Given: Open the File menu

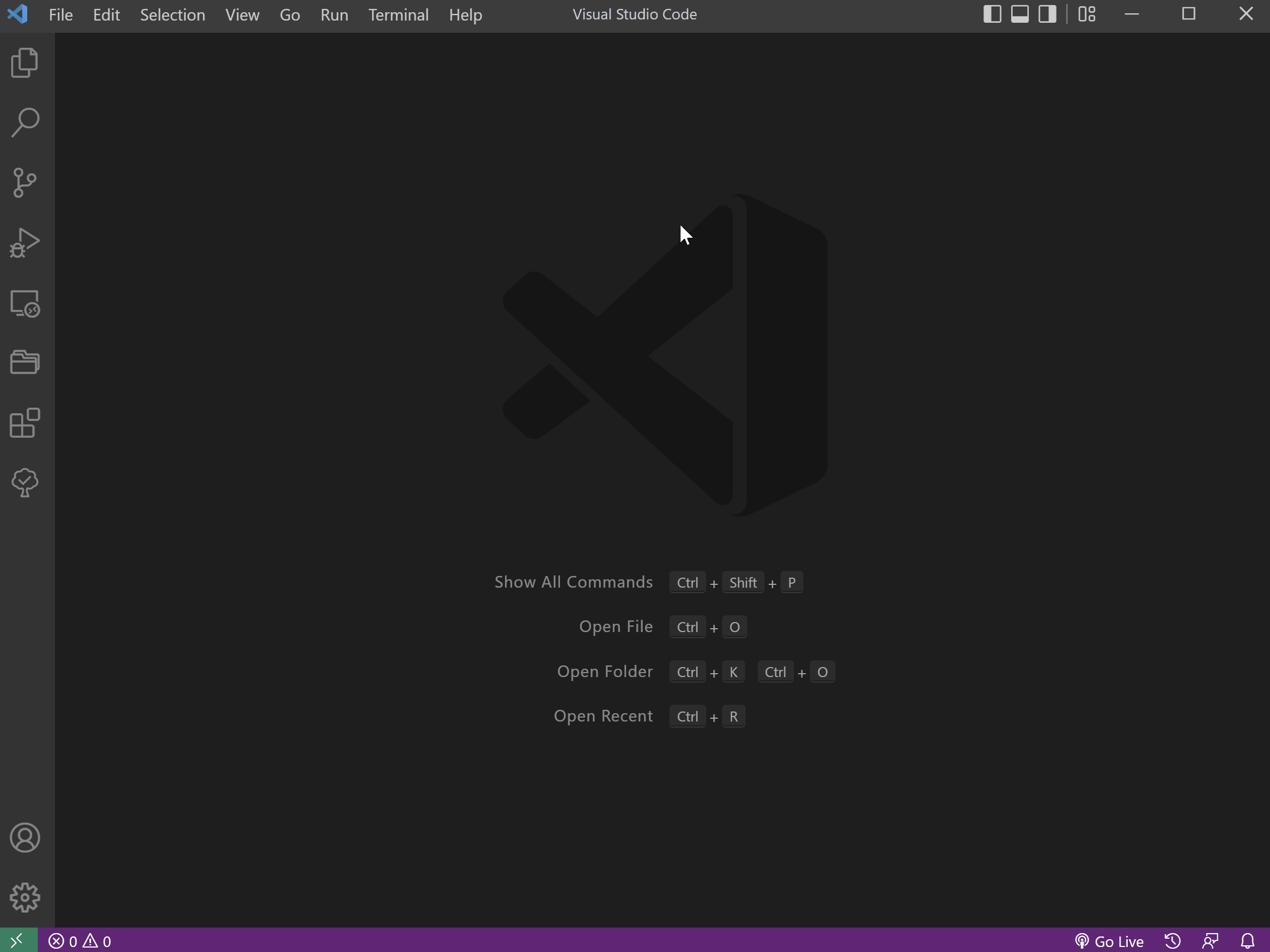Looking at the screenshot, I should 61,14.
